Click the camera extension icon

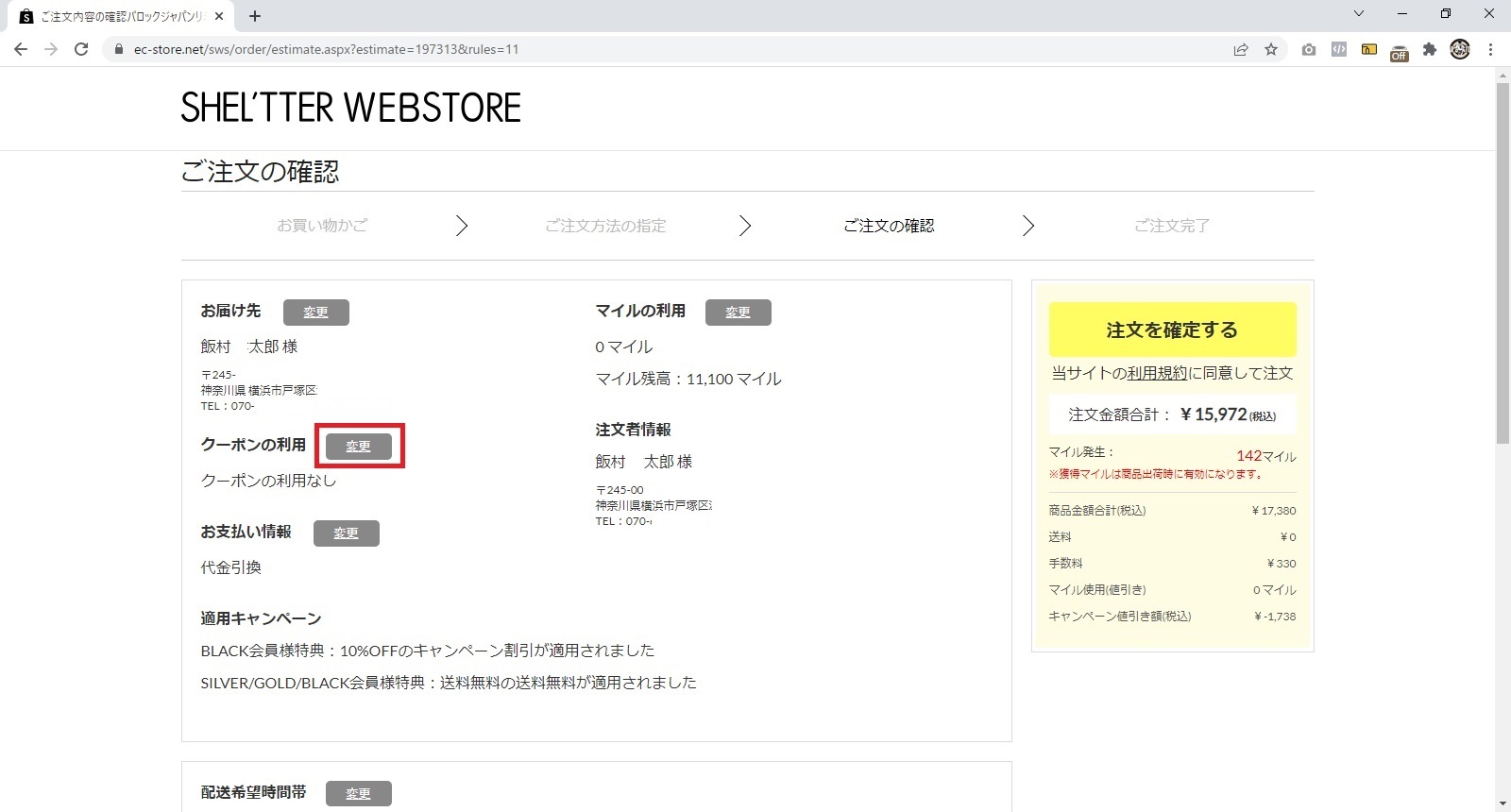1308,49
